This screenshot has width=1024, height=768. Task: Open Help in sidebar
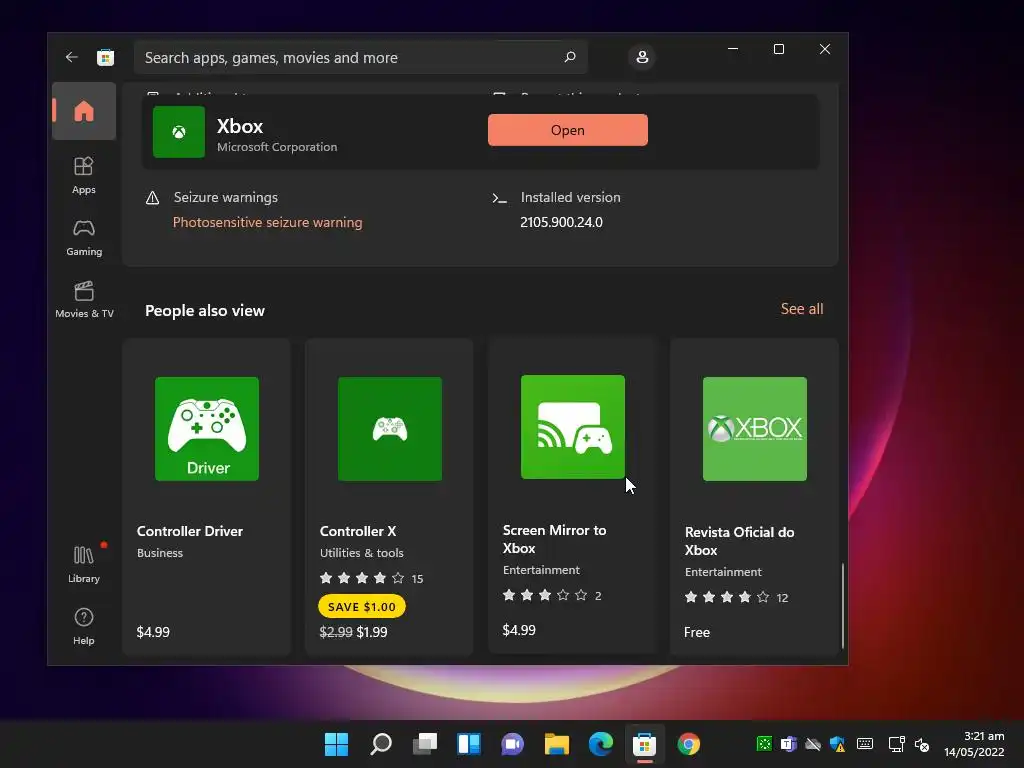84,626
